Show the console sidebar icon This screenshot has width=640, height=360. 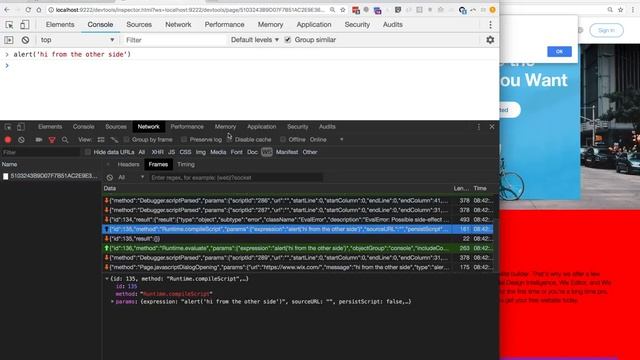click(9, 40)
